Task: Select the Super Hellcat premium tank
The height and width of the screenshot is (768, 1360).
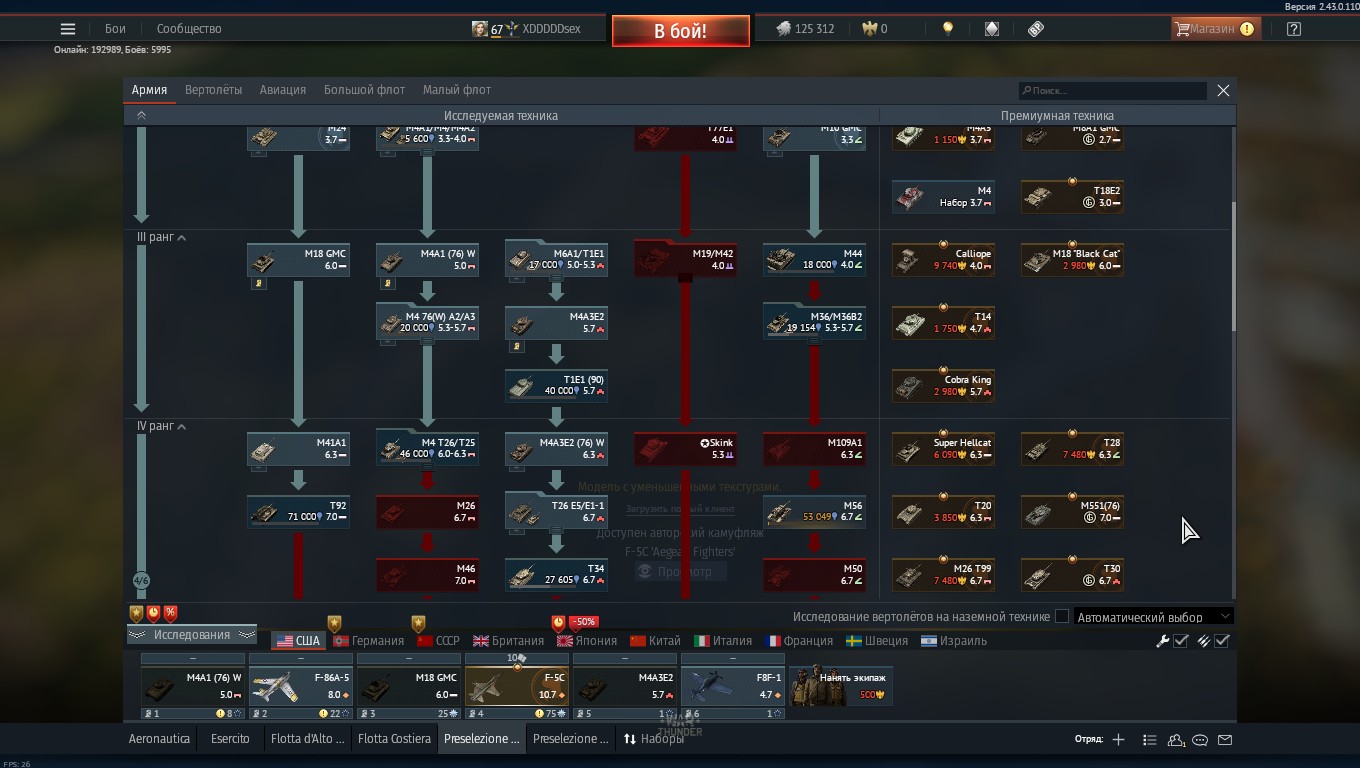Action: click(943, 449)
